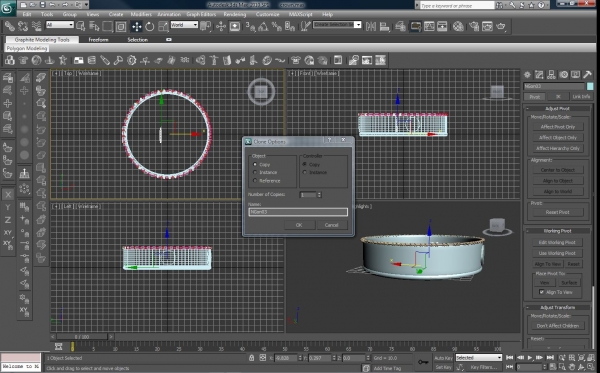
Task: Toggle the selection lock padlock icon
Action: (251, 358)
